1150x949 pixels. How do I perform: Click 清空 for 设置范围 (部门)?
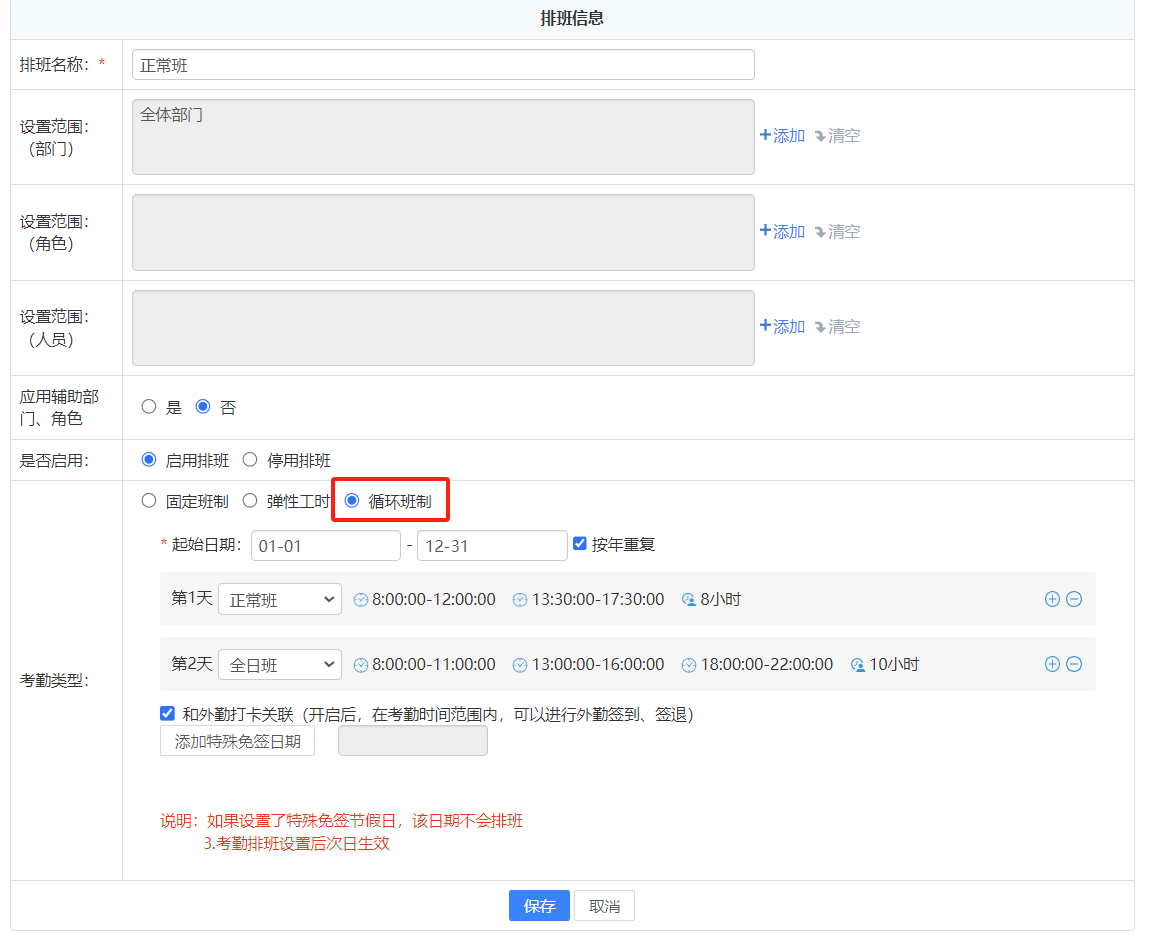click(x=837, y=136)
